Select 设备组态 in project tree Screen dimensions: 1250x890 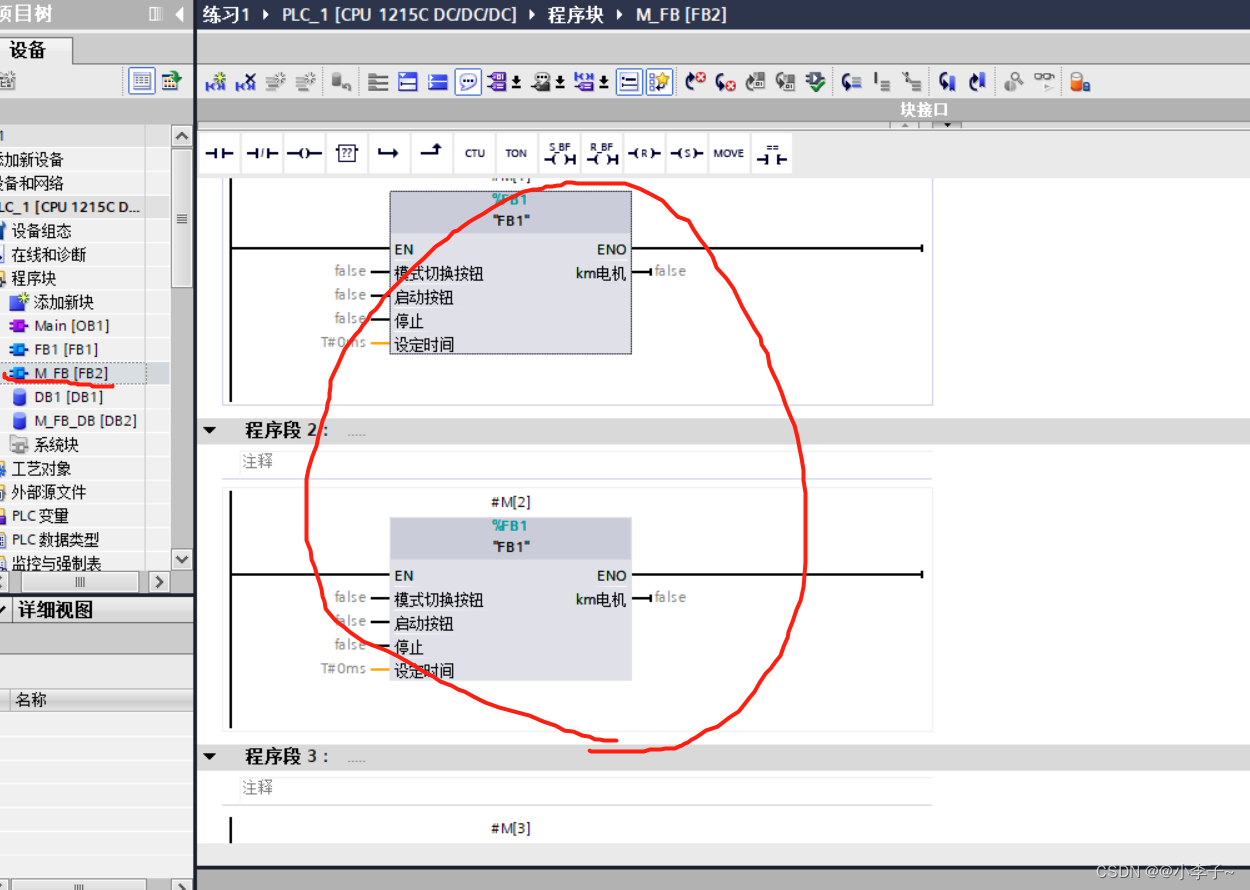(x=41, y=231)
